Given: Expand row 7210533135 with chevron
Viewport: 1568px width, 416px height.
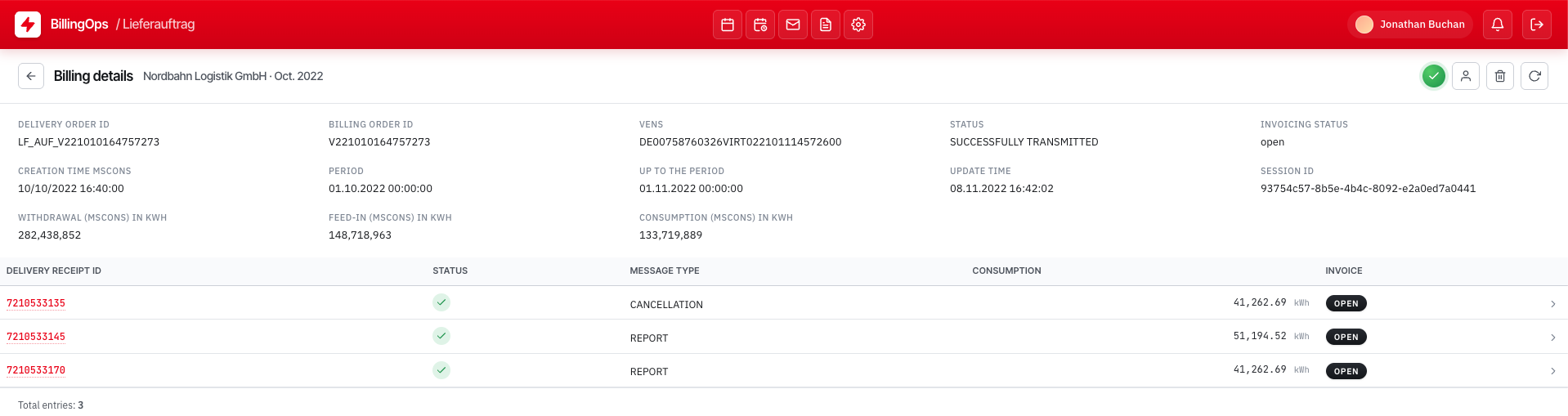Looking at the screenshot, I should click(1553, 304).
